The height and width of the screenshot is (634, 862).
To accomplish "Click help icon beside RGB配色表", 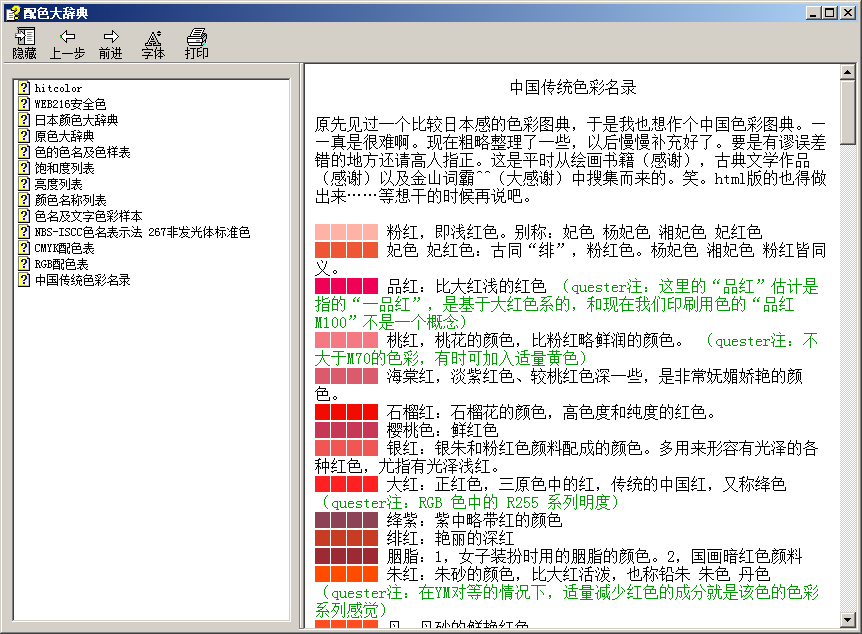I will (24, 263).
